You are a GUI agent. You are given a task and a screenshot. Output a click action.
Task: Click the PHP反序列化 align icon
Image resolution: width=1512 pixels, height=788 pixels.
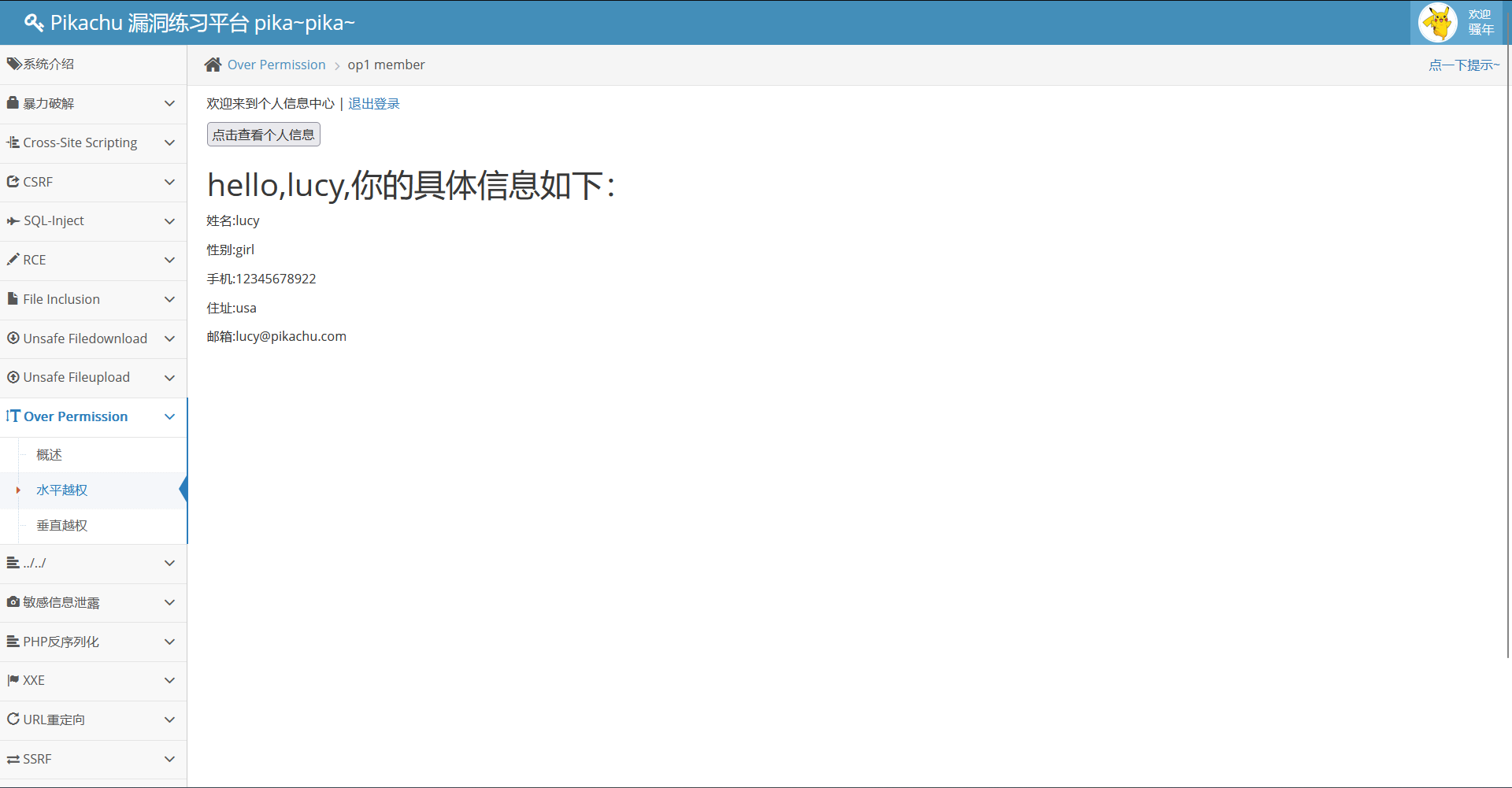(13, 642)
